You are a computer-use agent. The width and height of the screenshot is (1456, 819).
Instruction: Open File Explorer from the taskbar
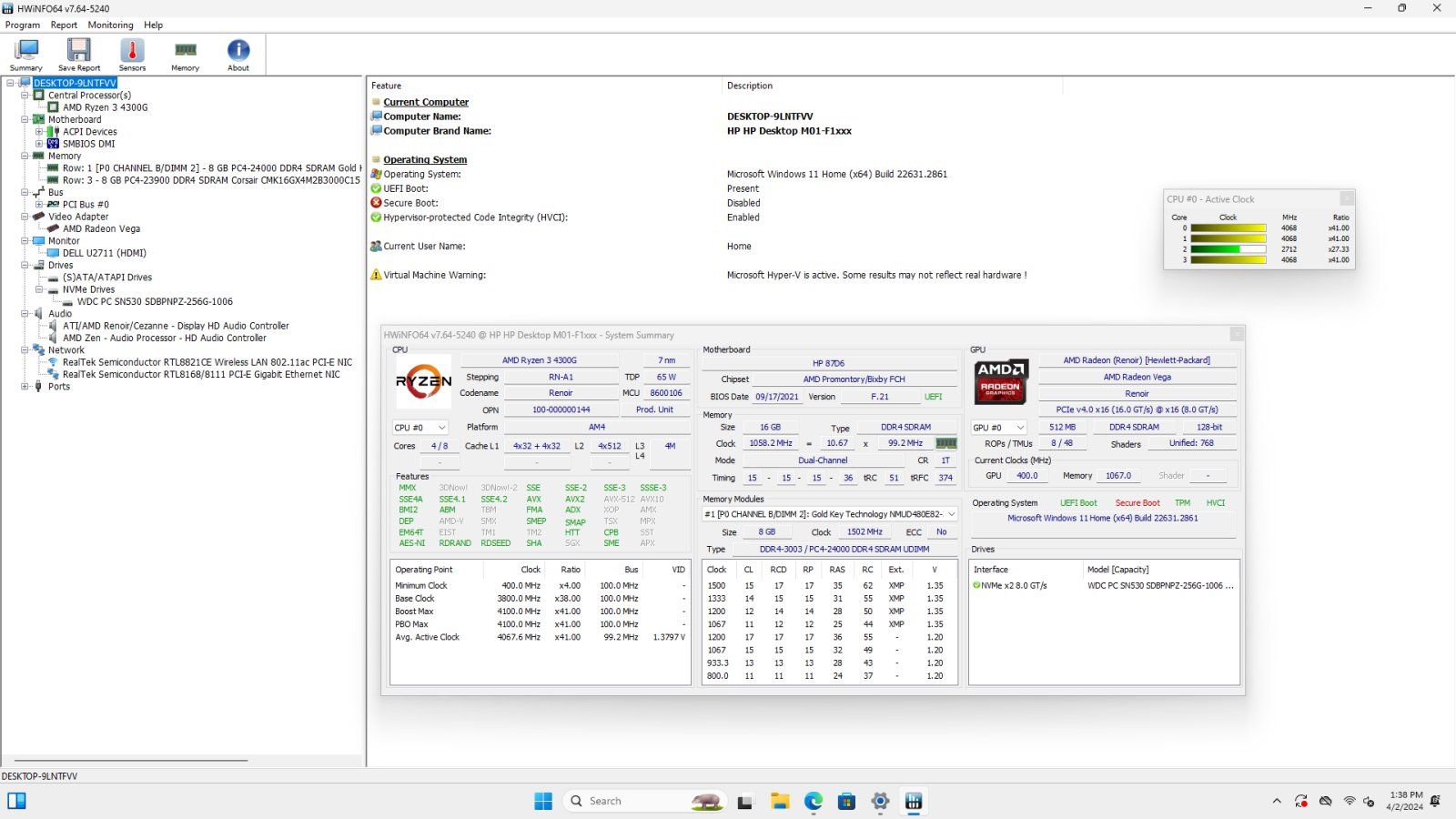pyautogui.click(x=780, y=801)
